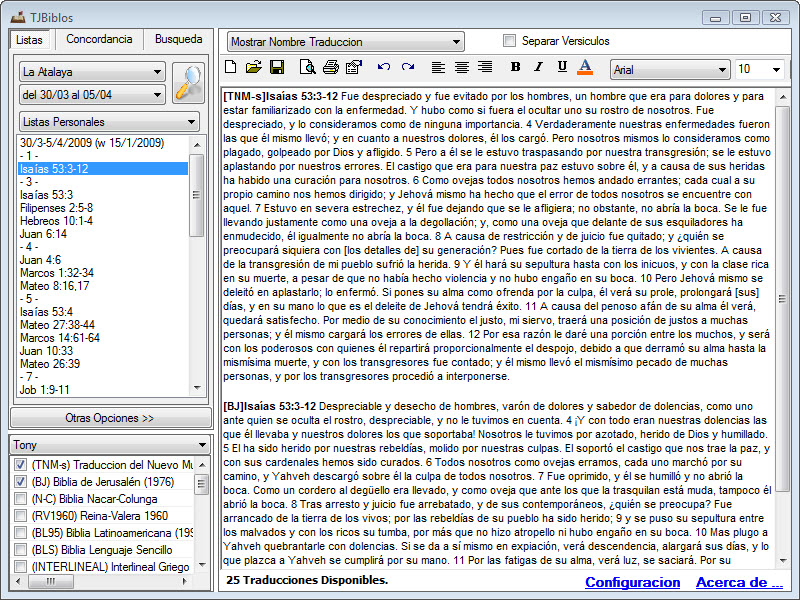Viewport: 800px width, 600px height.
Task: Click the main text scrollbar up arrow
Action: [782, 97]
